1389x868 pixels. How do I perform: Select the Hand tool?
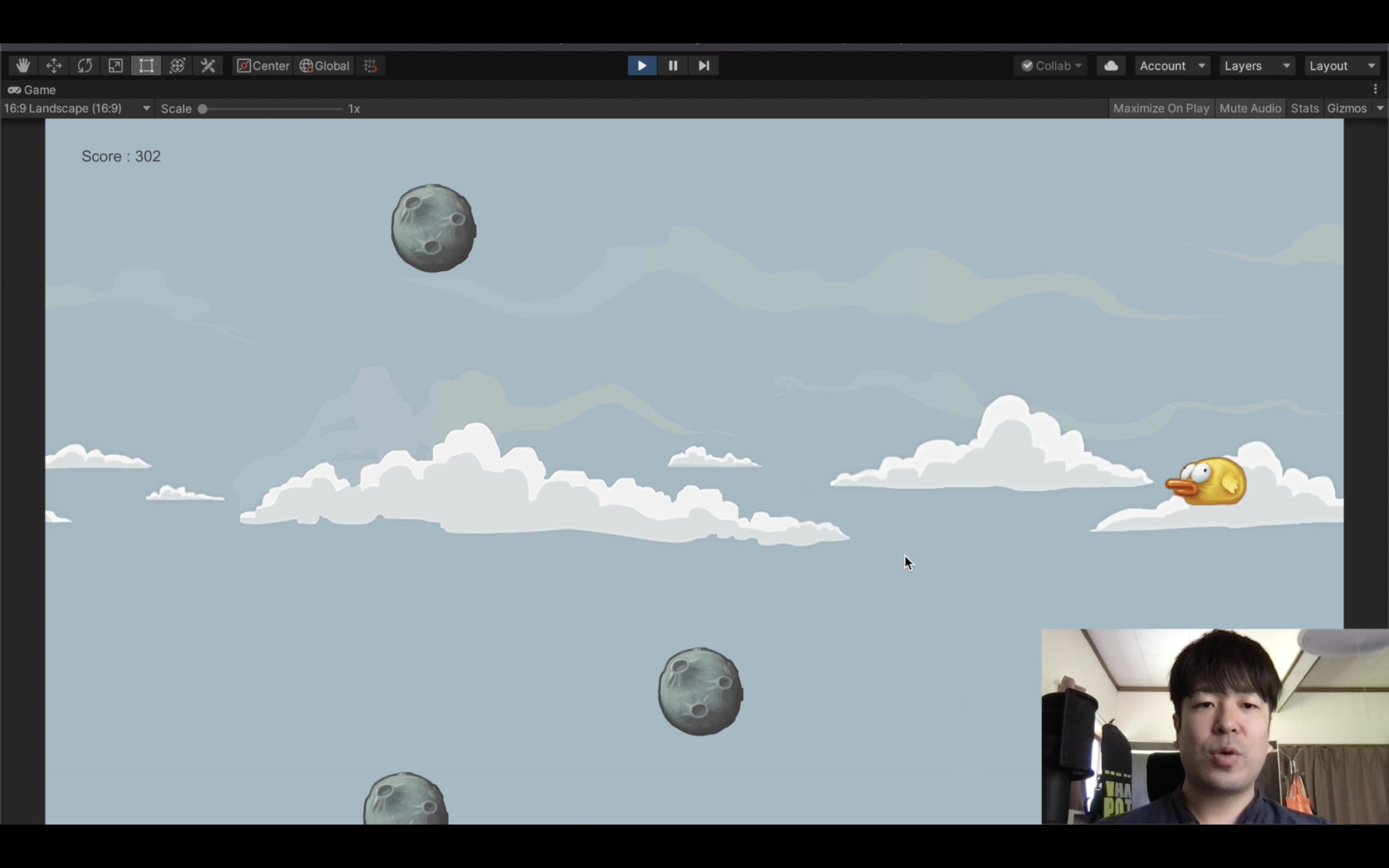pyautogui.click(x=23, y=66)
